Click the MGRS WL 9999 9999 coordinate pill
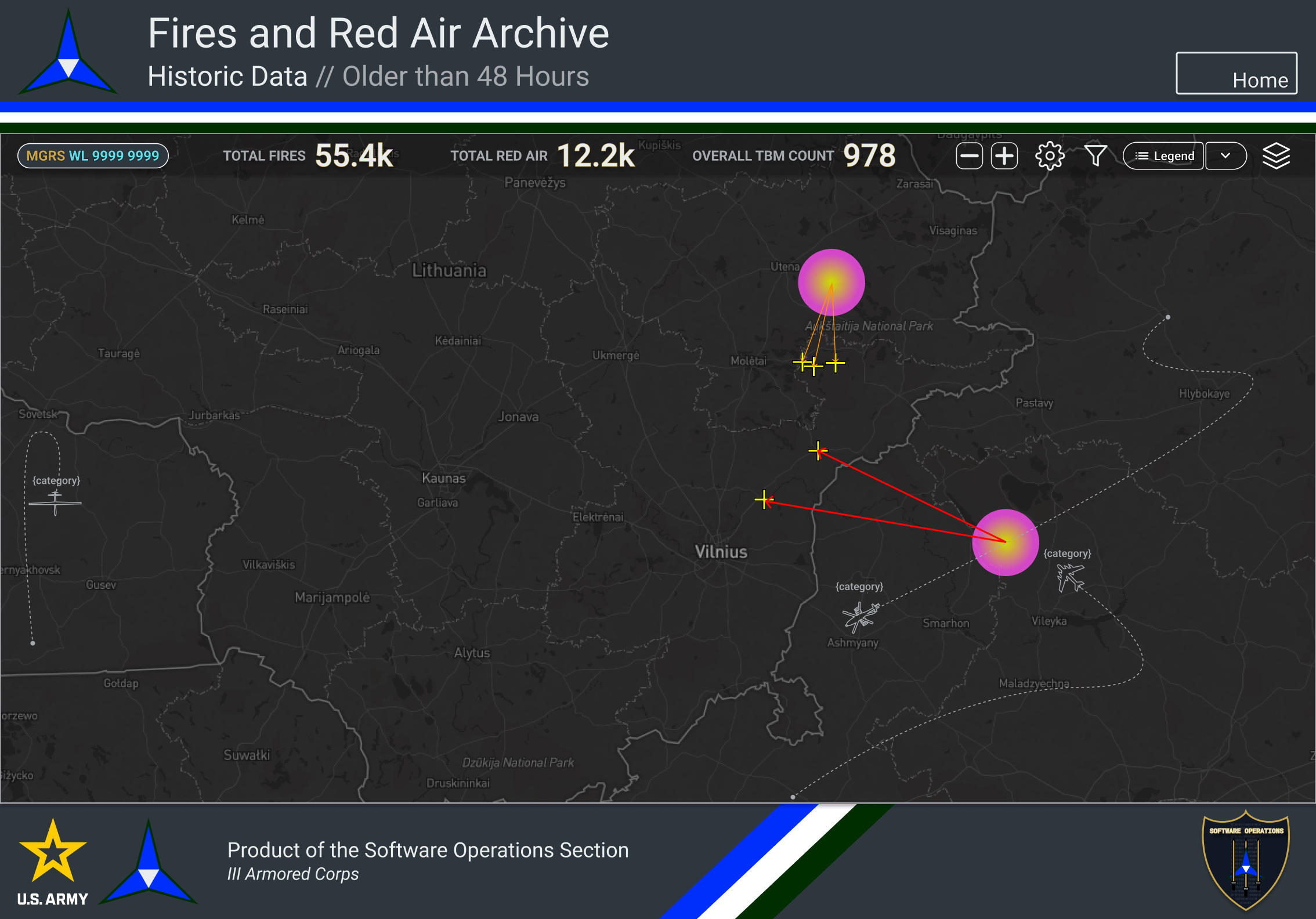This screenshot has width=1316, height=919. coord(93,155)
